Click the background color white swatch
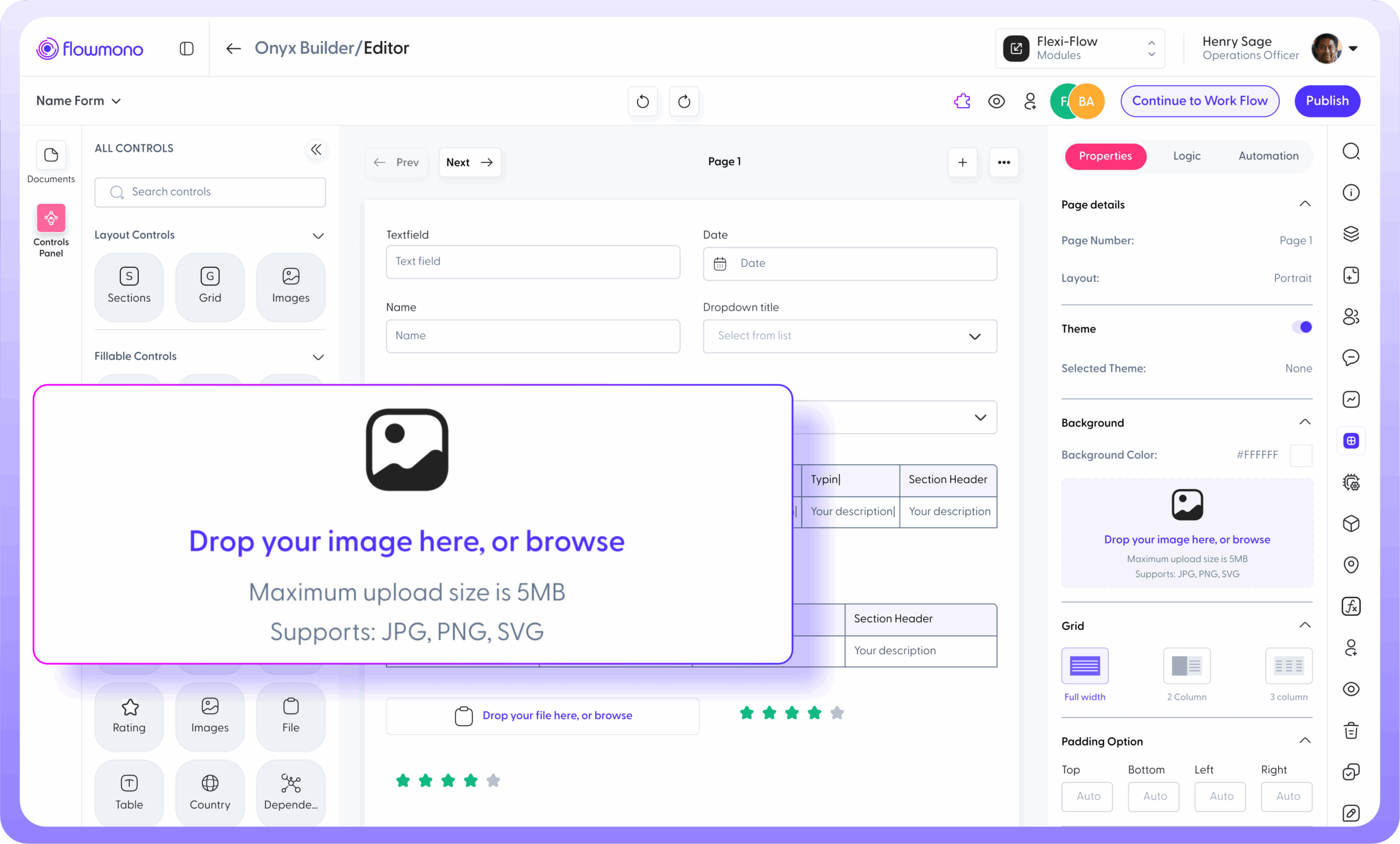Viewport: 1400px width, 844px height. point(1300,455)
